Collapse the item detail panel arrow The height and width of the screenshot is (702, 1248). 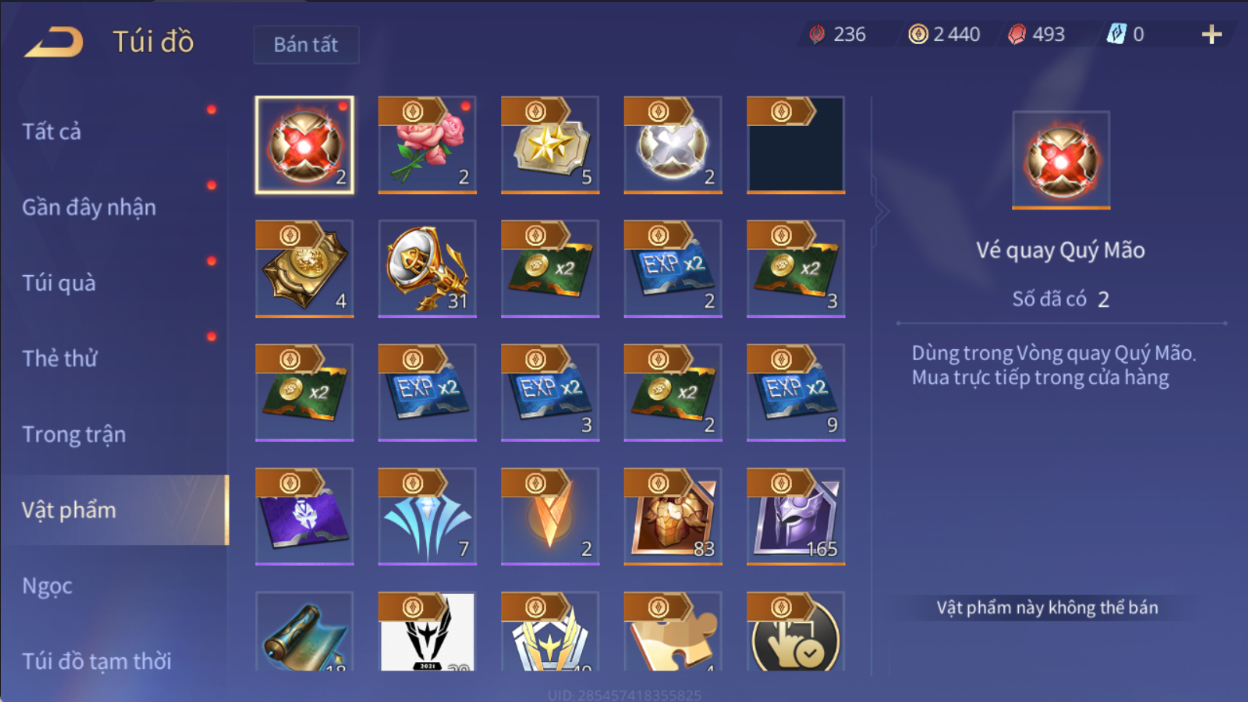pyautogui.click(x=880, y=211)
